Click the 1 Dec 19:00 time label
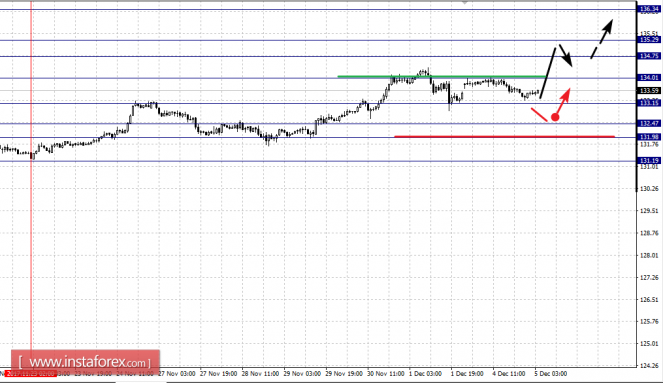 pyautogui.click(x=467, y=374)
